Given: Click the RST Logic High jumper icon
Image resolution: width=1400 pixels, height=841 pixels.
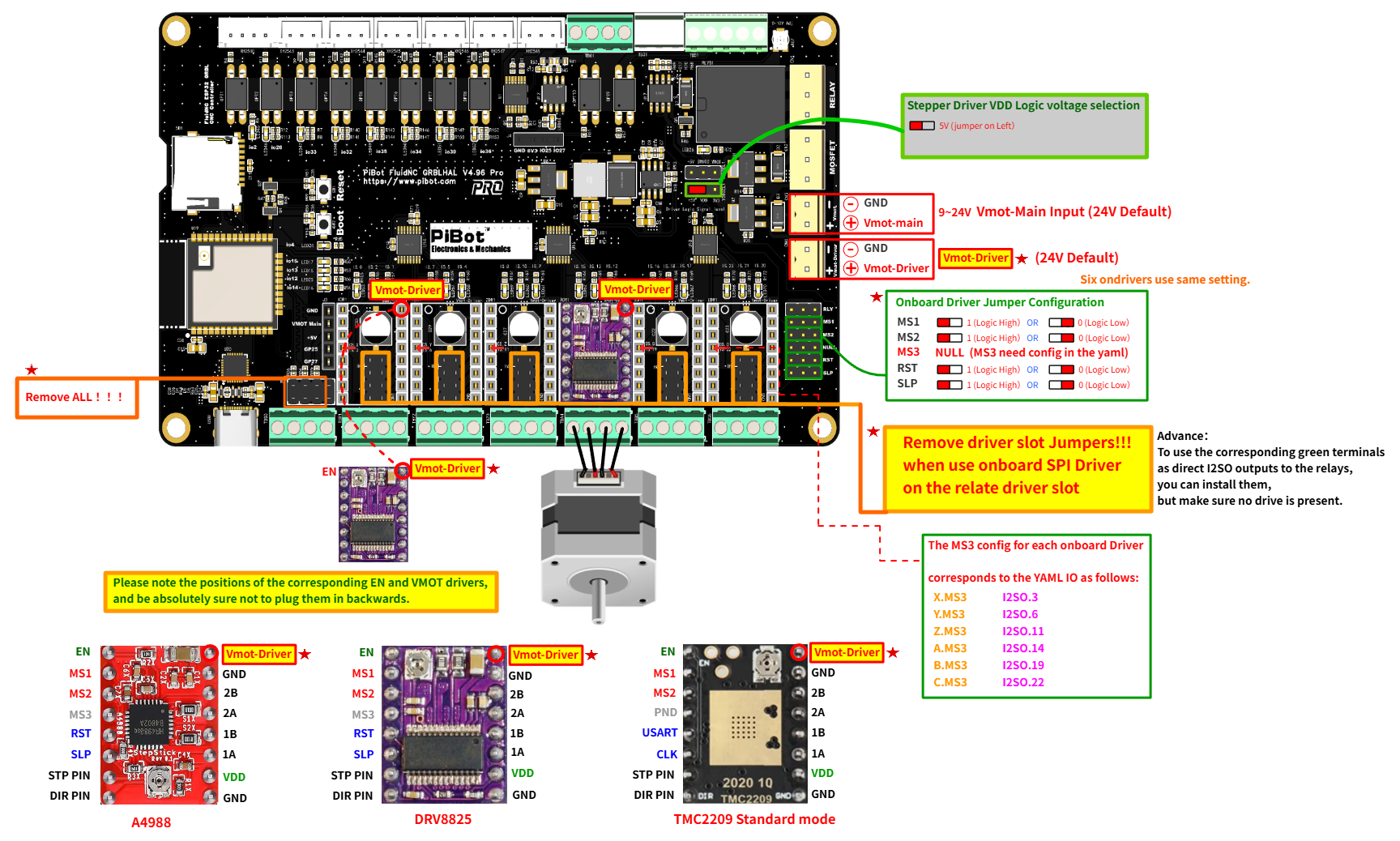Looking at the screenshot, I should coord(950,369).
